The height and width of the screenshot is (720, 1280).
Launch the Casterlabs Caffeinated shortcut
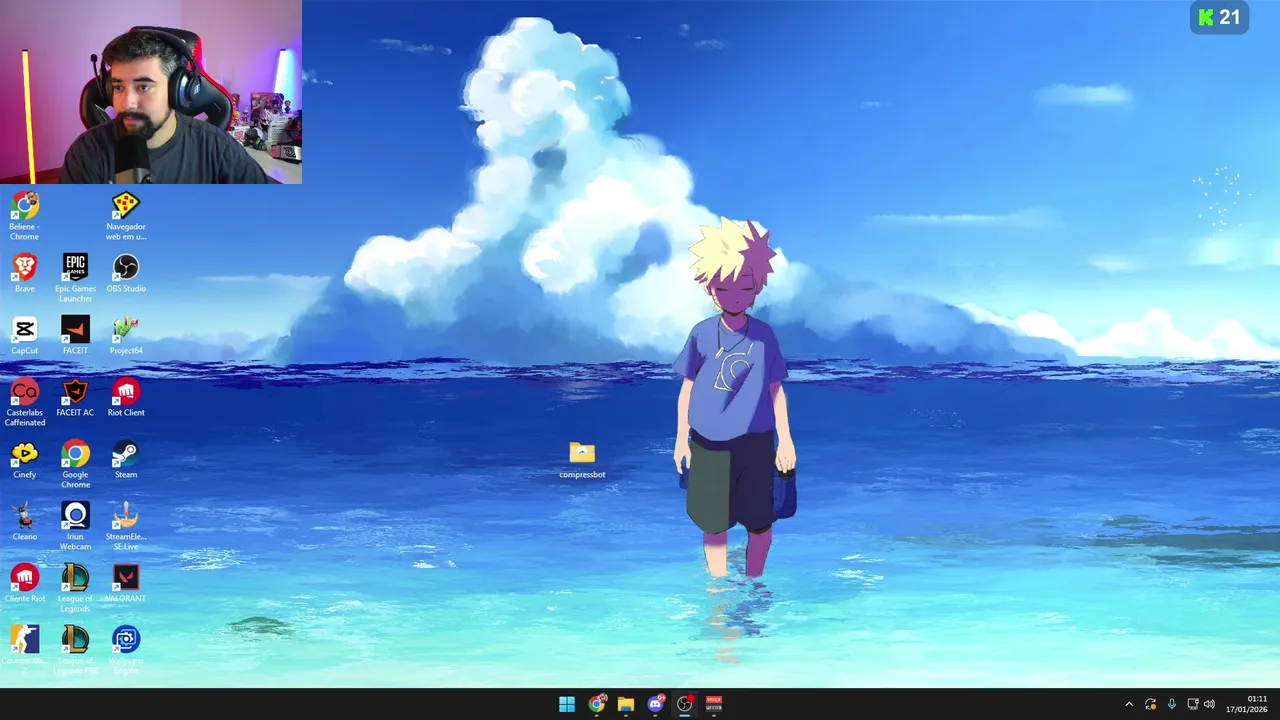pos(25,402)
